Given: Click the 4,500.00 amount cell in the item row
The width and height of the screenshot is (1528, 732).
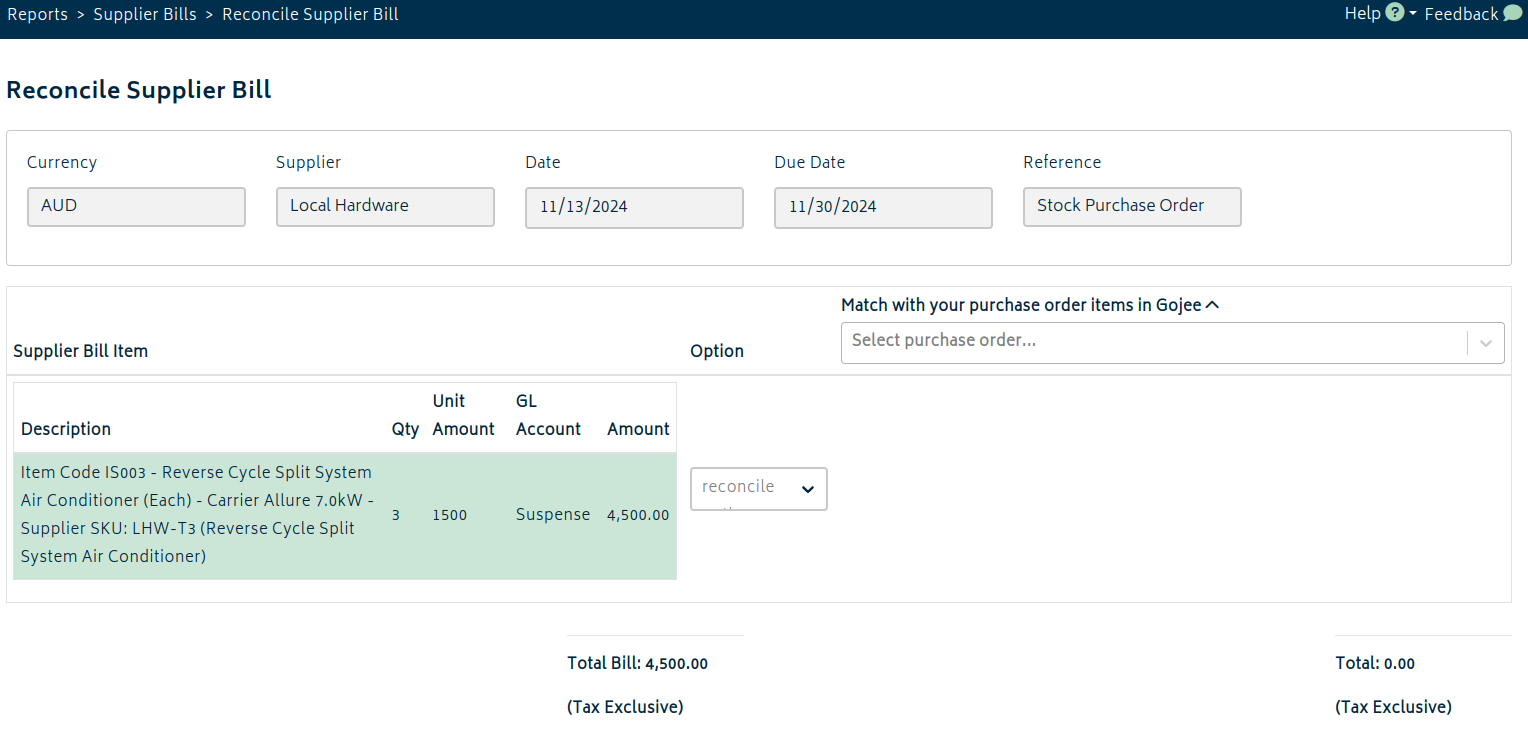Looking at the screenshot, I should (x=638, y=516).
